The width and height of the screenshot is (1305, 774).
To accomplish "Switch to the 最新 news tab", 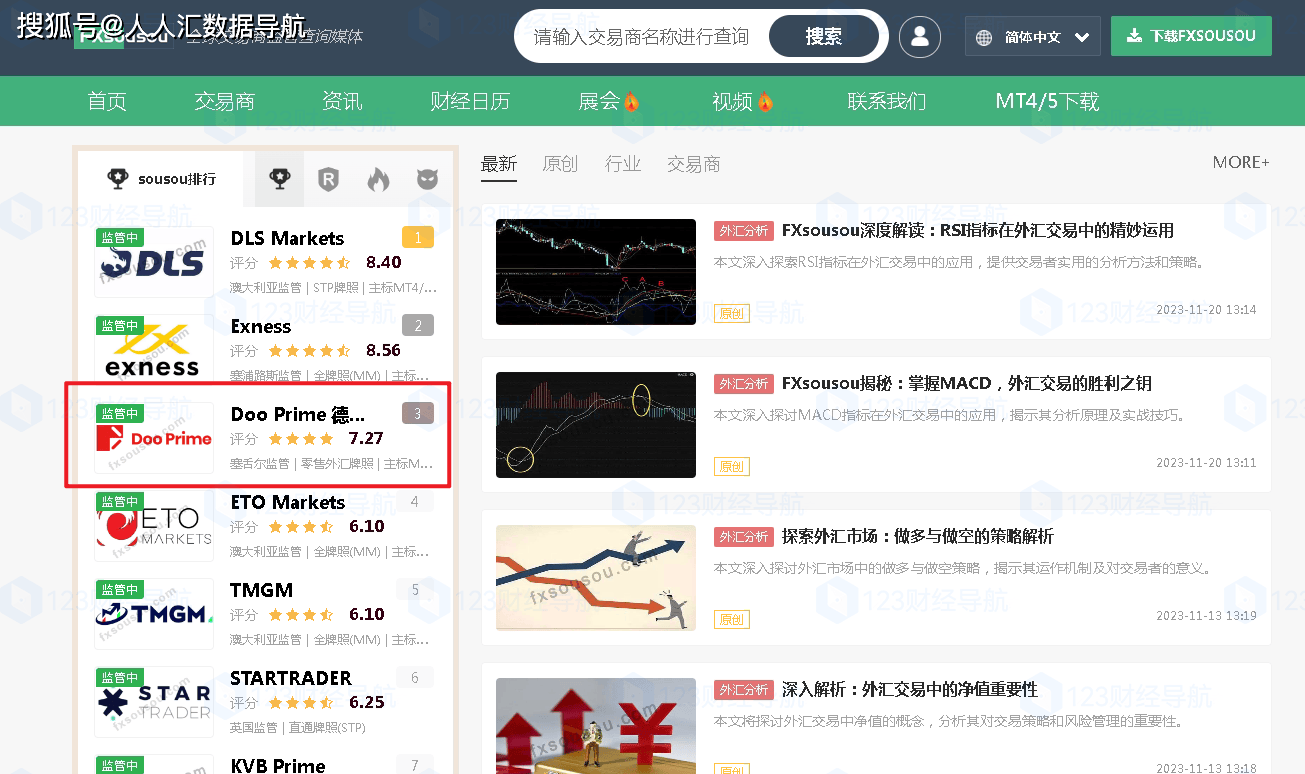I will click(x=499, y=164).
